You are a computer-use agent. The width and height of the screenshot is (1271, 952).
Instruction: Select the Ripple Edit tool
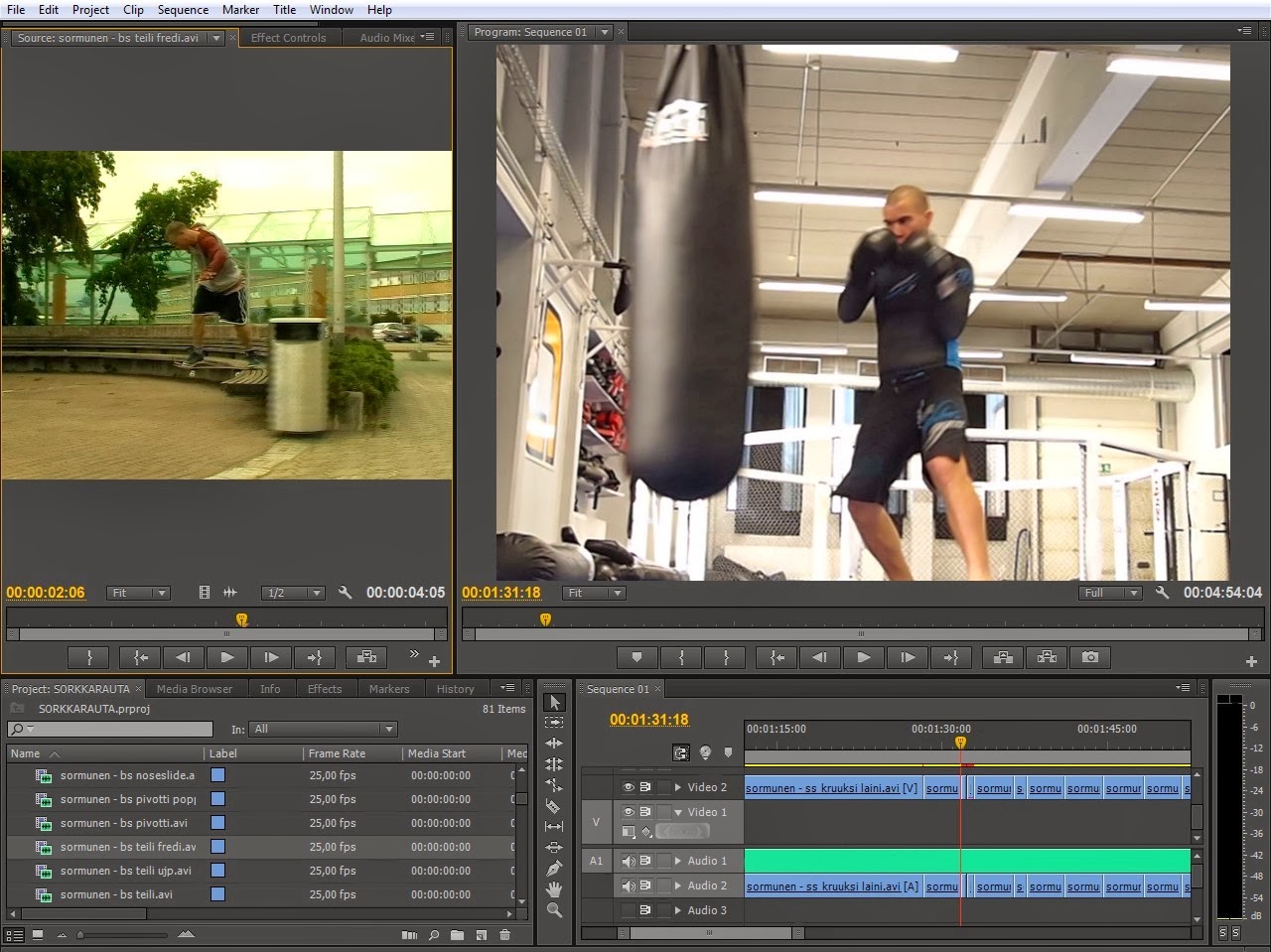554,744
